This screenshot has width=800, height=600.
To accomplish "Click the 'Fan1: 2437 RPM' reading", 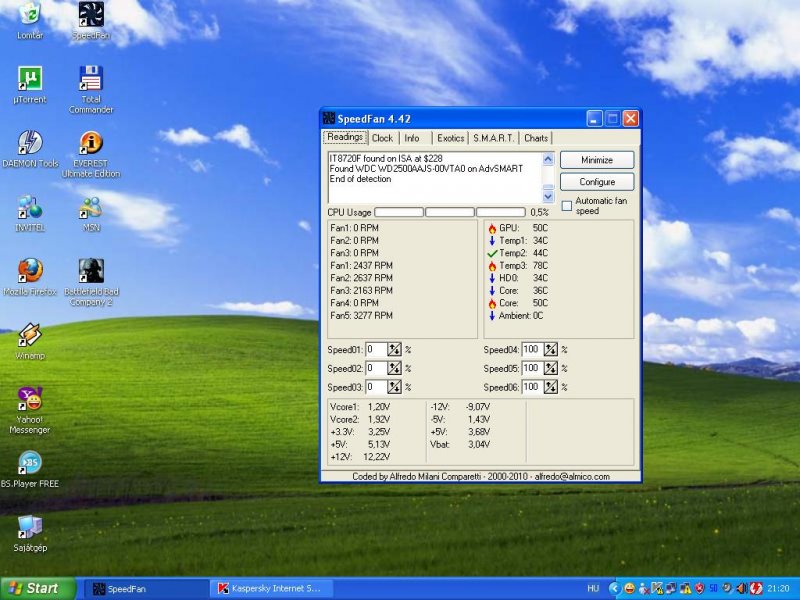I will tap(361, 266).
